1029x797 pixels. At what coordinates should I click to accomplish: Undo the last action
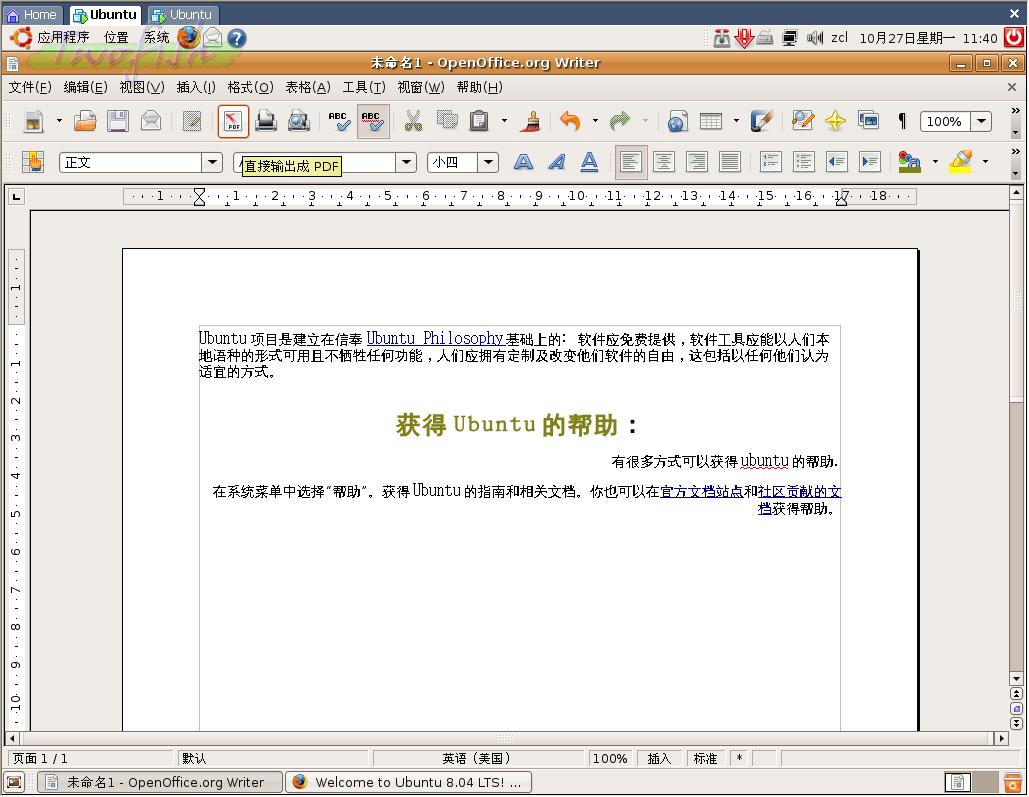(570, 121)
